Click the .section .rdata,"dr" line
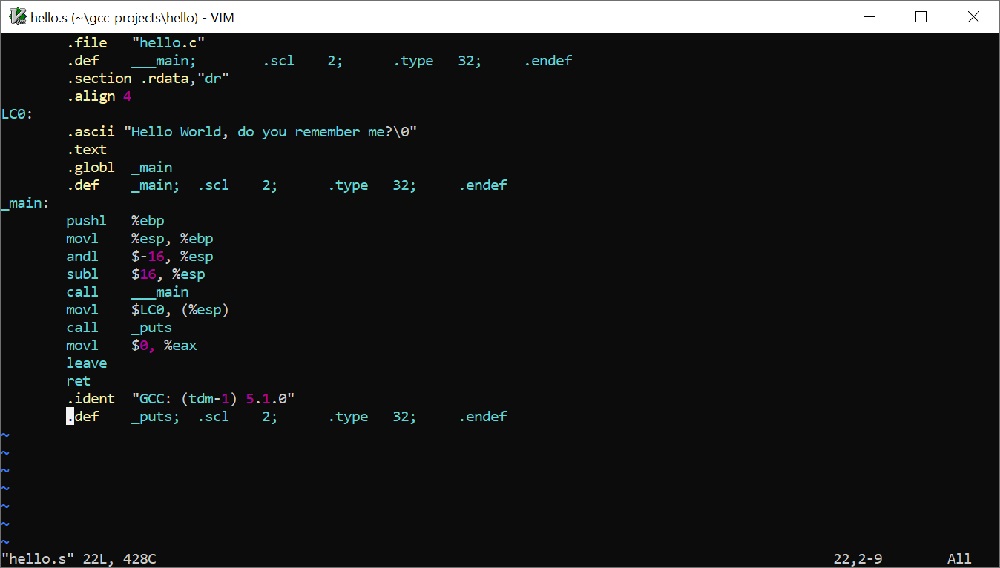Screen dimensions: 1000x568 click(148, 78)
